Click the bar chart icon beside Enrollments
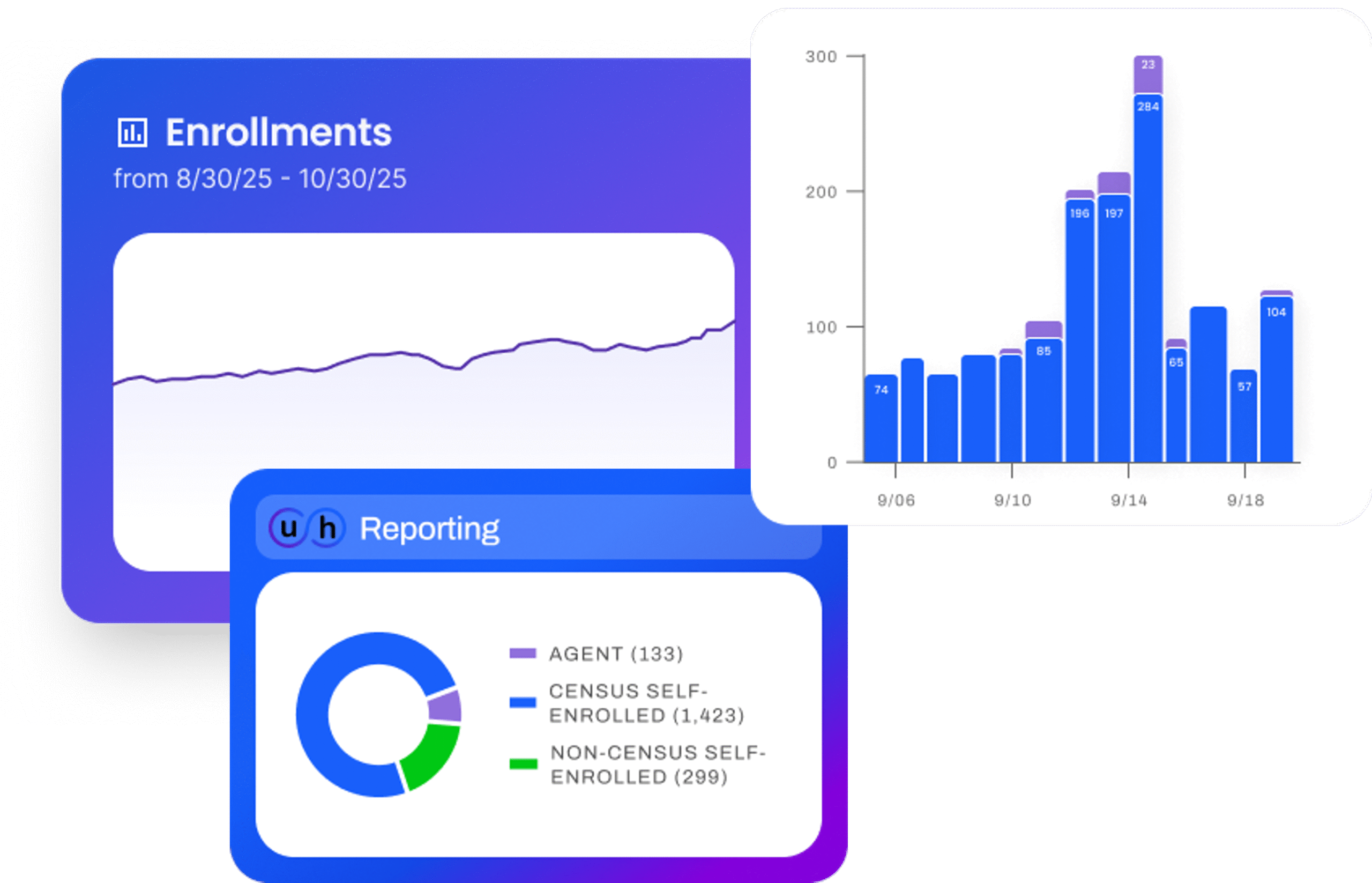The width and height of the screenshot is (1372, 883). click(132, 132)
